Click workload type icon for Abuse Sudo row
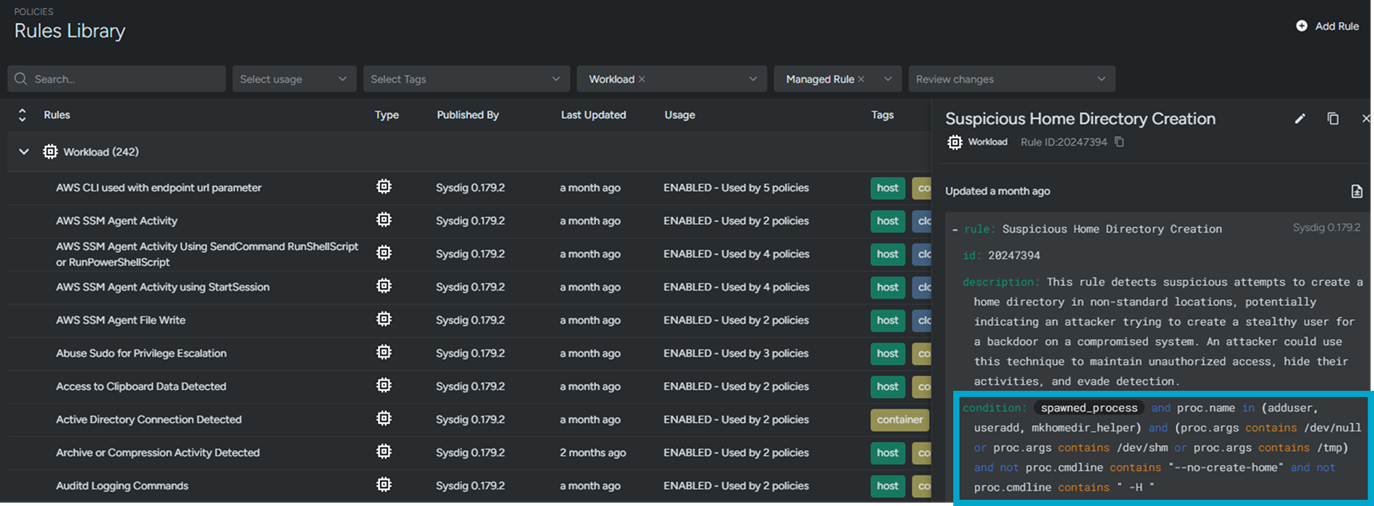Viewport: 1374px width, 506px height. pyautogui.click(x=383, y=353)
